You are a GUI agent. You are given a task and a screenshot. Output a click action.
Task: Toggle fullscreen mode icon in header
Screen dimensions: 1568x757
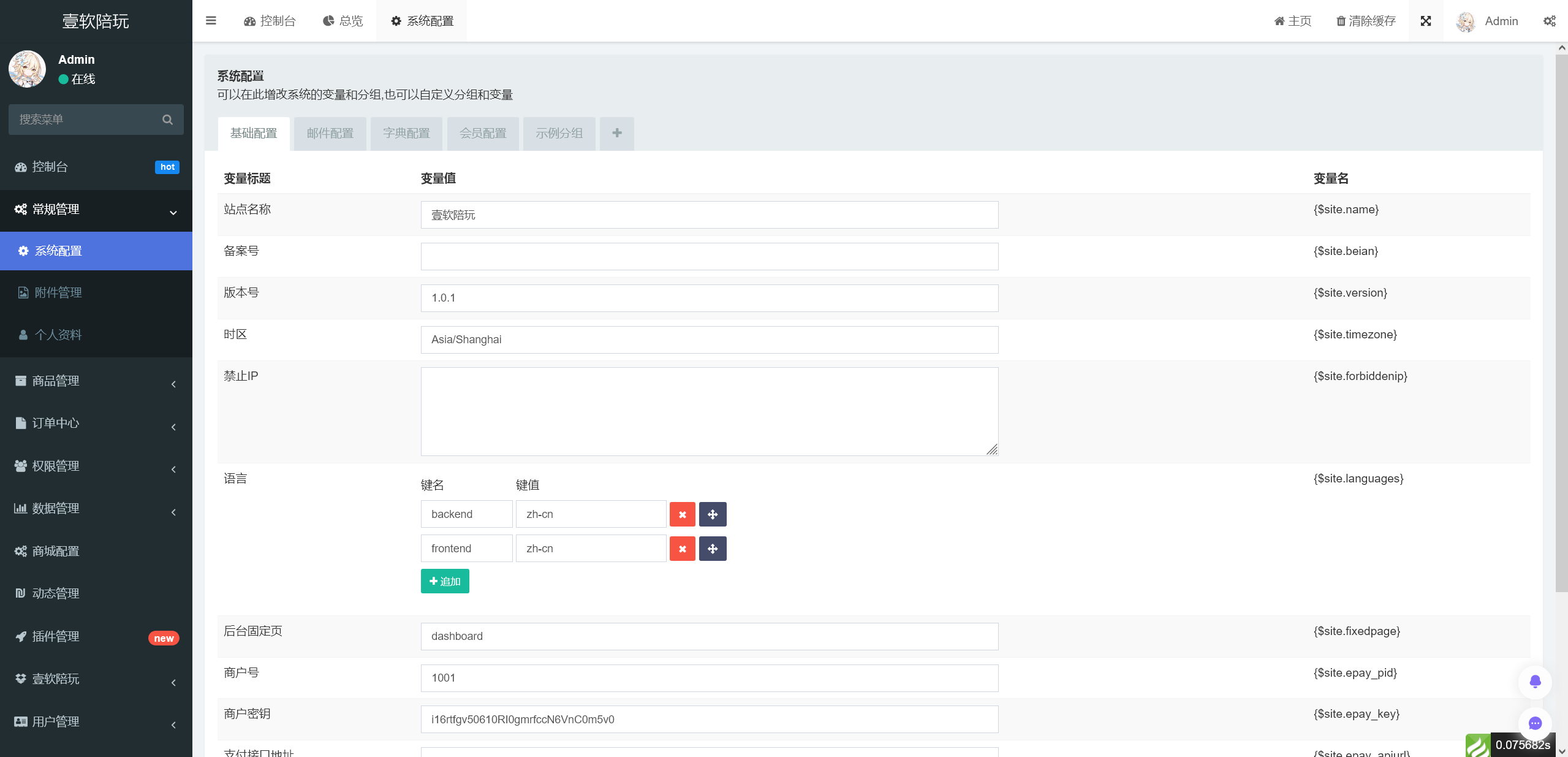click(x=1426, y=21)
